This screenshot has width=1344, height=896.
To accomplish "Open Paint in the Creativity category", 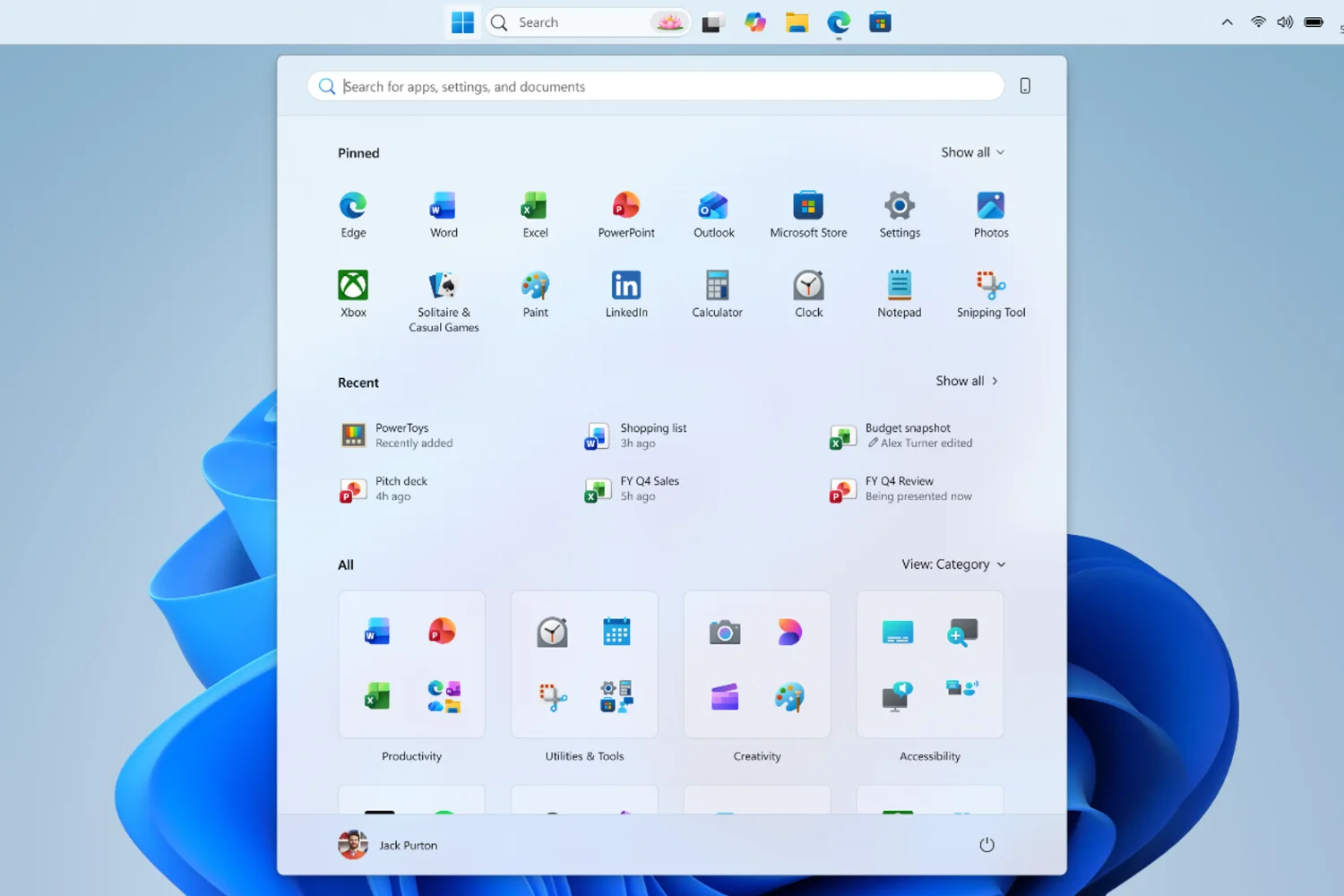I will 789,696.
